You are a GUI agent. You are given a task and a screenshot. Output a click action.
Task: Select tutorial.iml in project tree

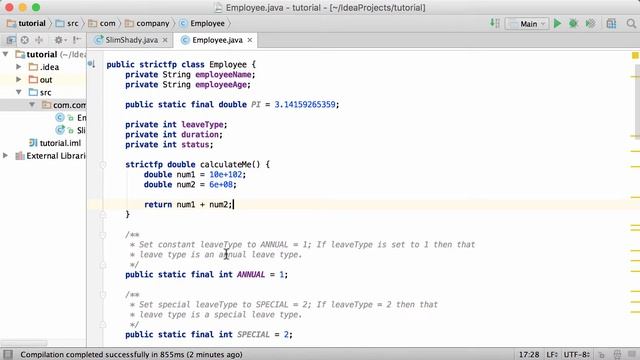[x=55, y=143]
